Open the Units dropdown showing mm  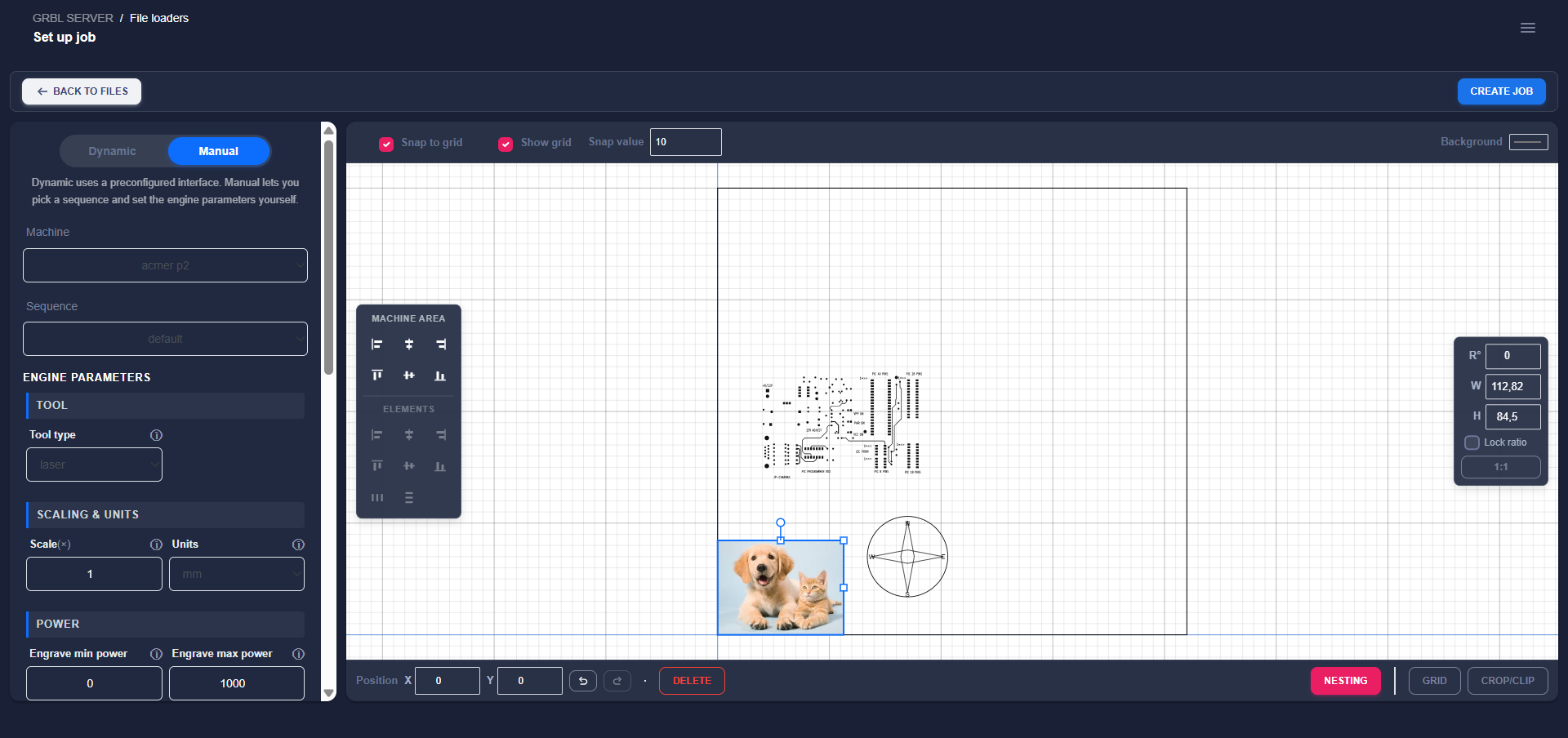[237, 574]
